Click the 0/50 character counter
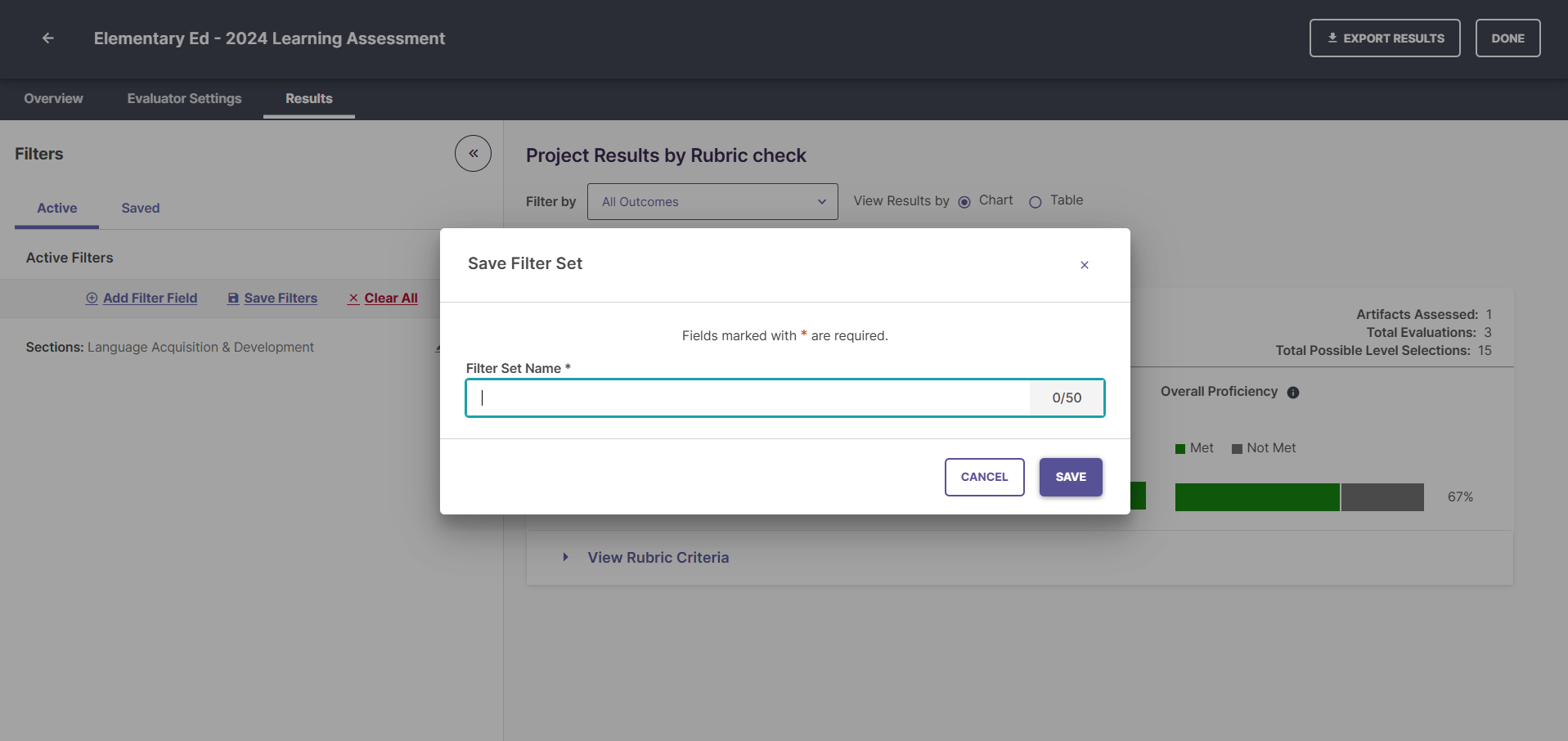Image resolution: width=1568 pixels, height=741 pixels. pos(1067,398)
